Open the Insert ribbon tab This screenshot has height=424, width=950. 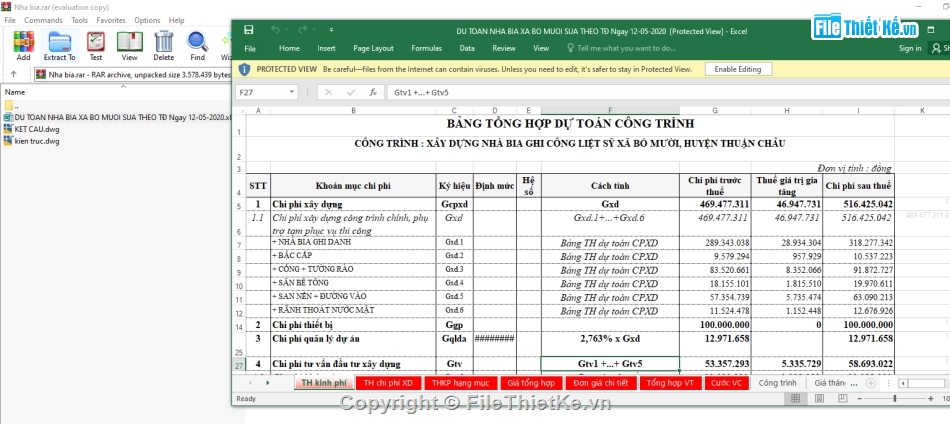326,48
